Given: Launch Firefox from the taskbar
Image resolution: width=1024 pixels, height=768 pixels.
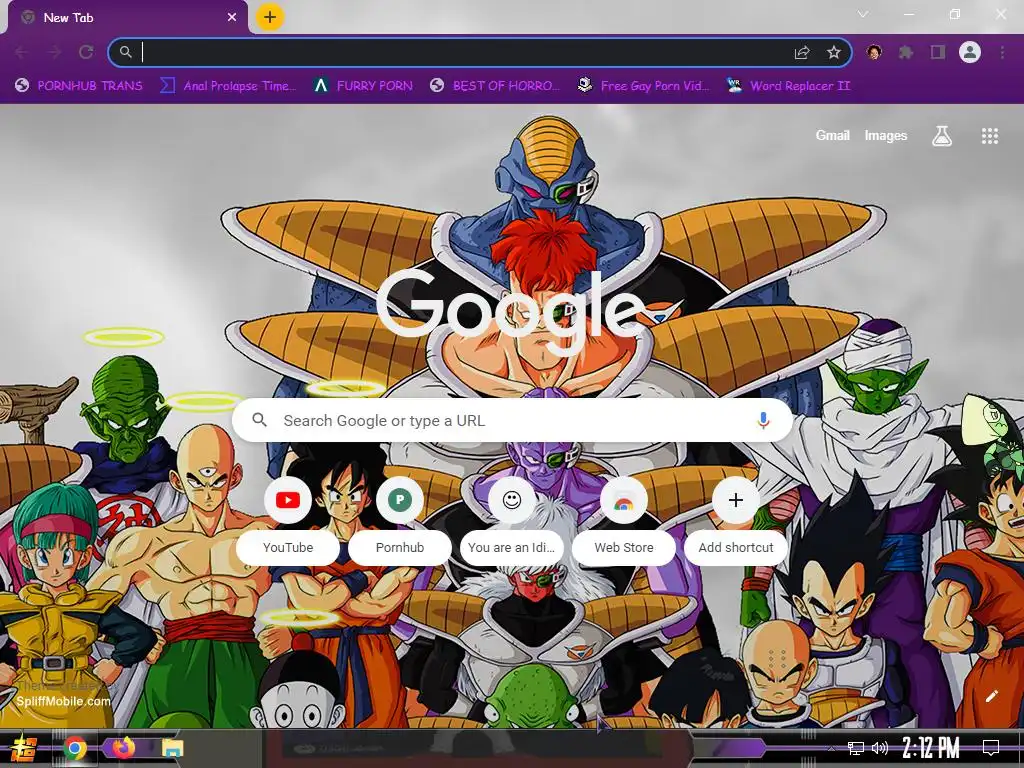Looking at the screenshot, I should [x=123, y=748].
